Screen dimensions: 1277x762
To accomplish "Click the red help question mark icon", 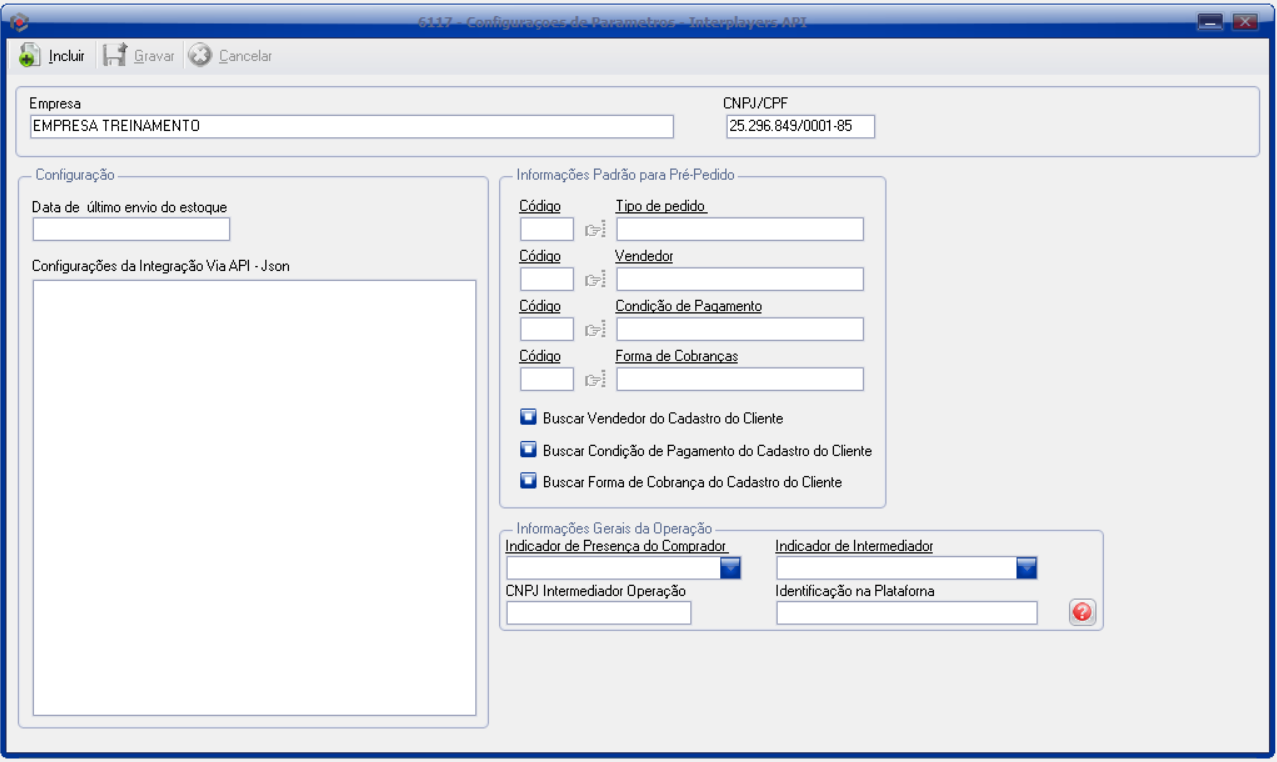I will (1081, 613).
